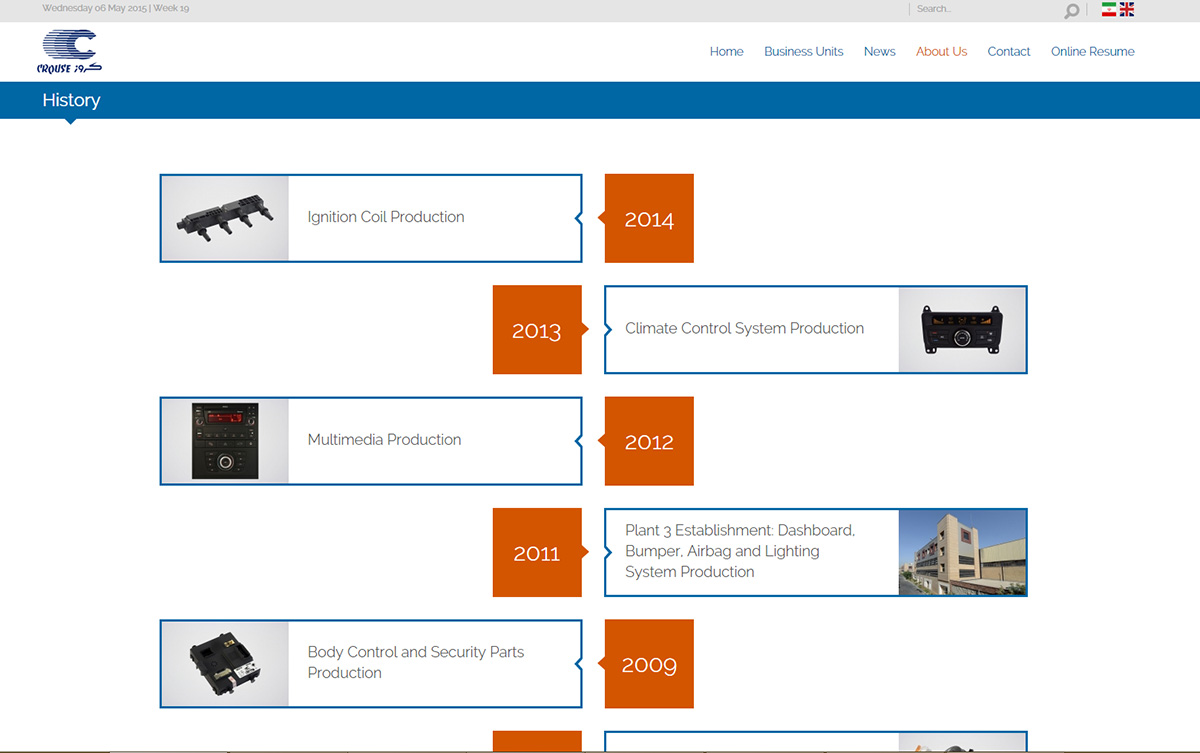This screenshot has height=753, width=1200.
Task: Switch language with the Iran flag icon
Action: 1109,9
